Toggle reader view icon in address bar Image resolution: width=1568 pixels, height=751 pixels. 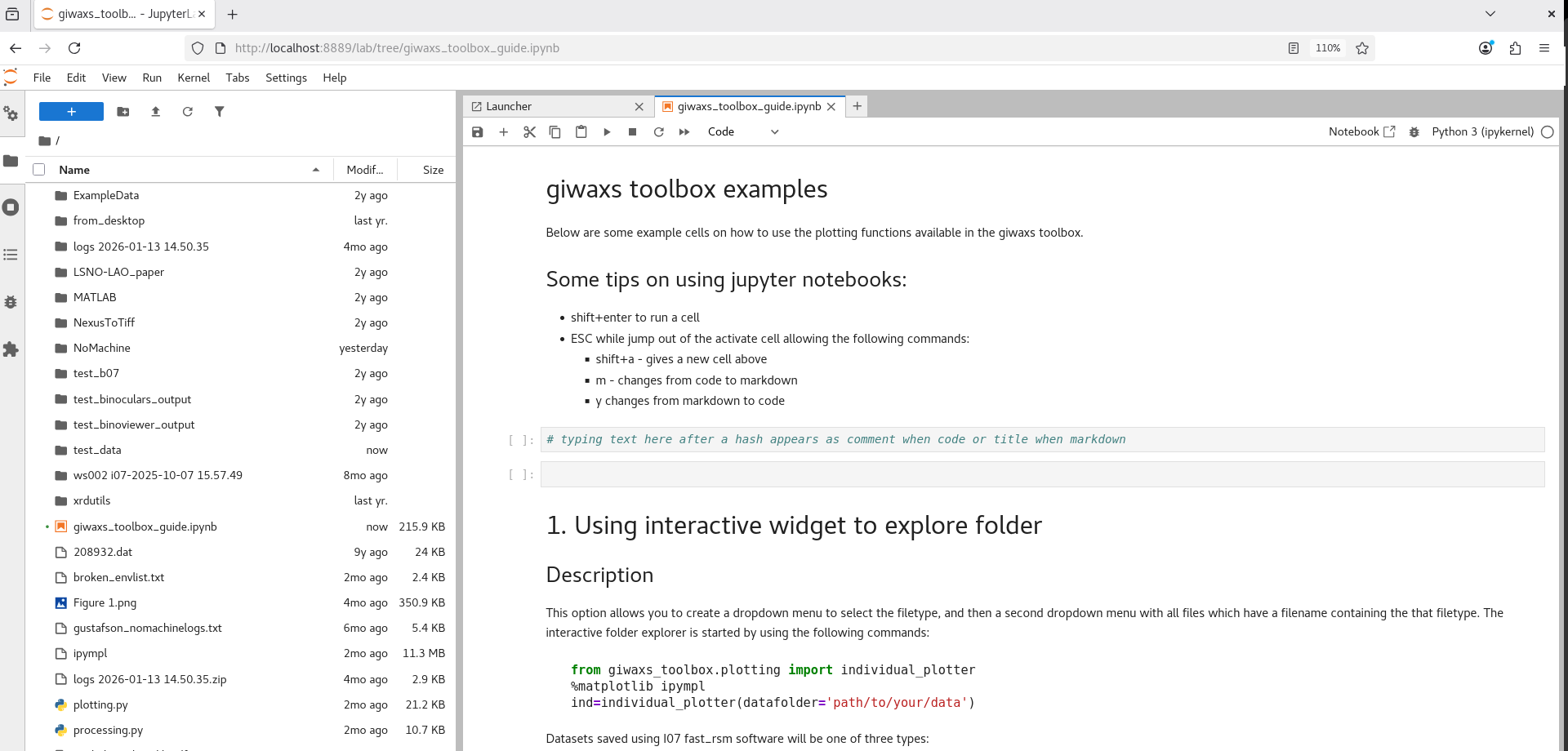click(x=1294, y=48)
